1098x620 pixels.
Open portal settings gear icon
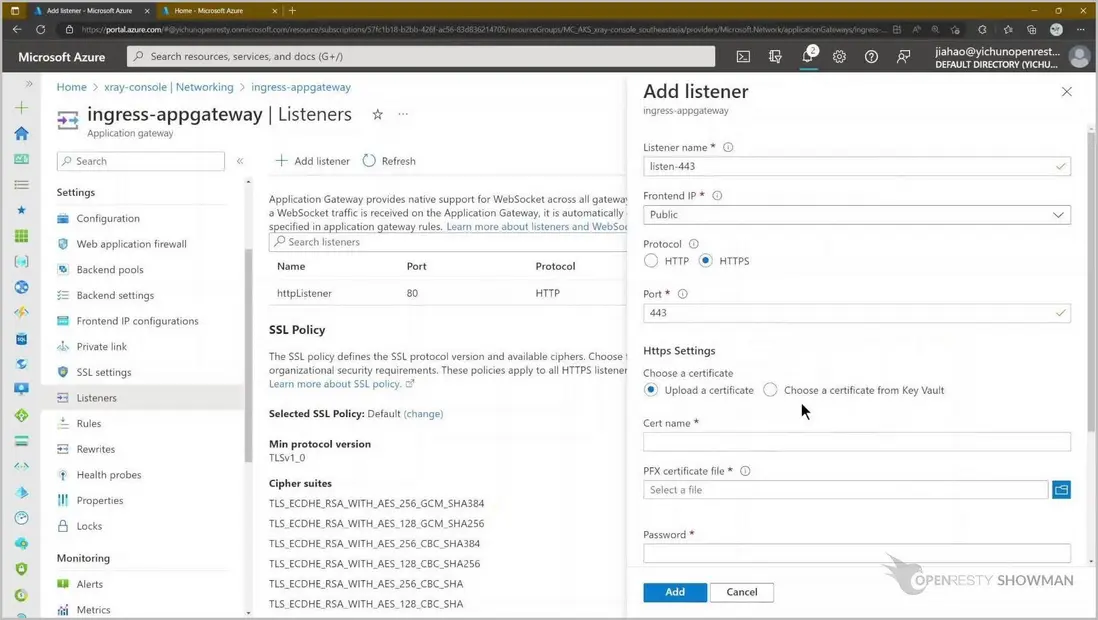pyautogui.click(x=839, y=57)
